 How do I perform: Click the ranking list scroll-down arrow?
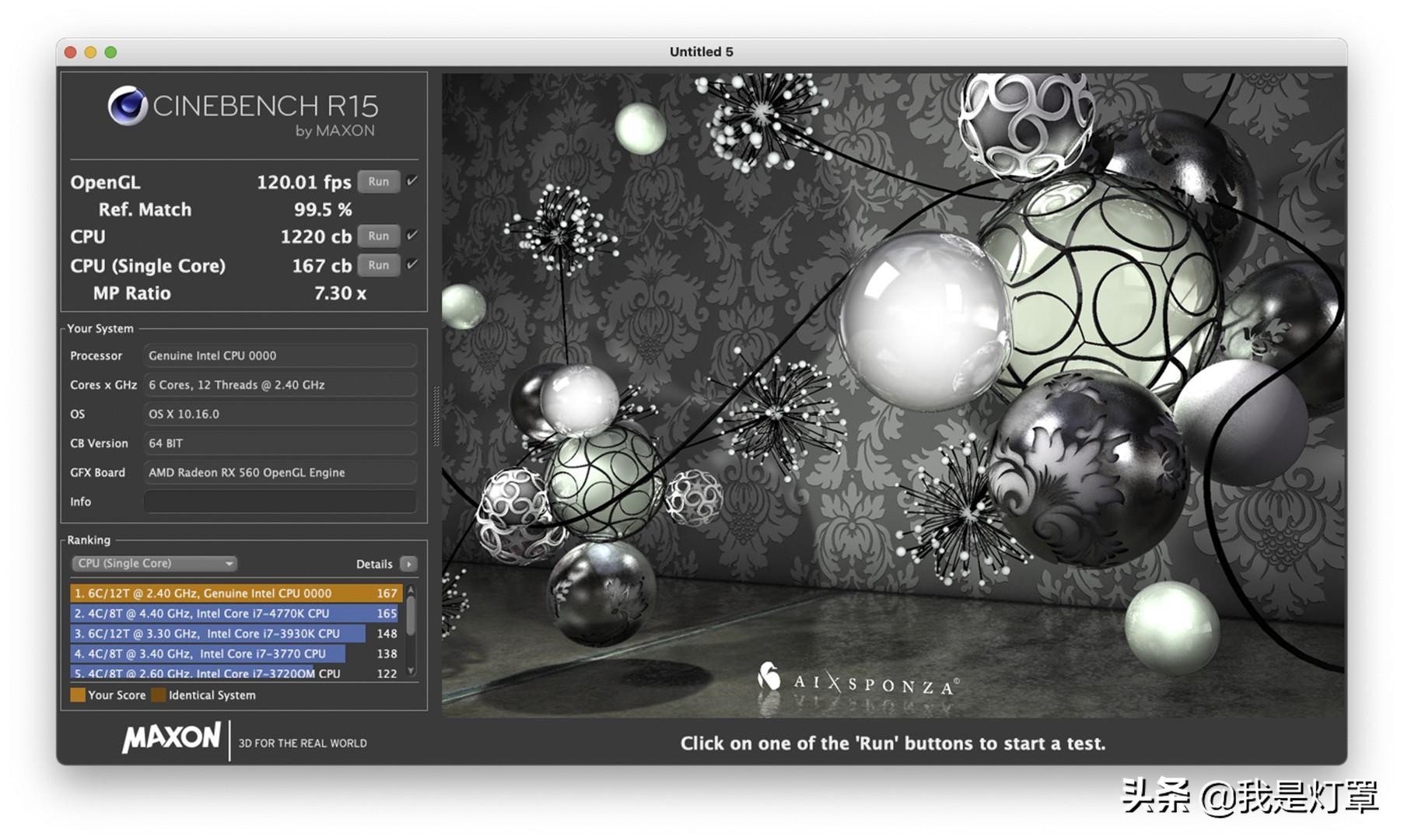[x=411, y=671]
